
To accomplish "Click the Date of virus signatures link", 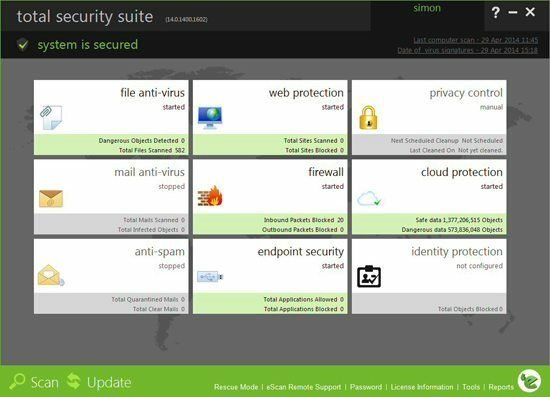I will point(467,51).
